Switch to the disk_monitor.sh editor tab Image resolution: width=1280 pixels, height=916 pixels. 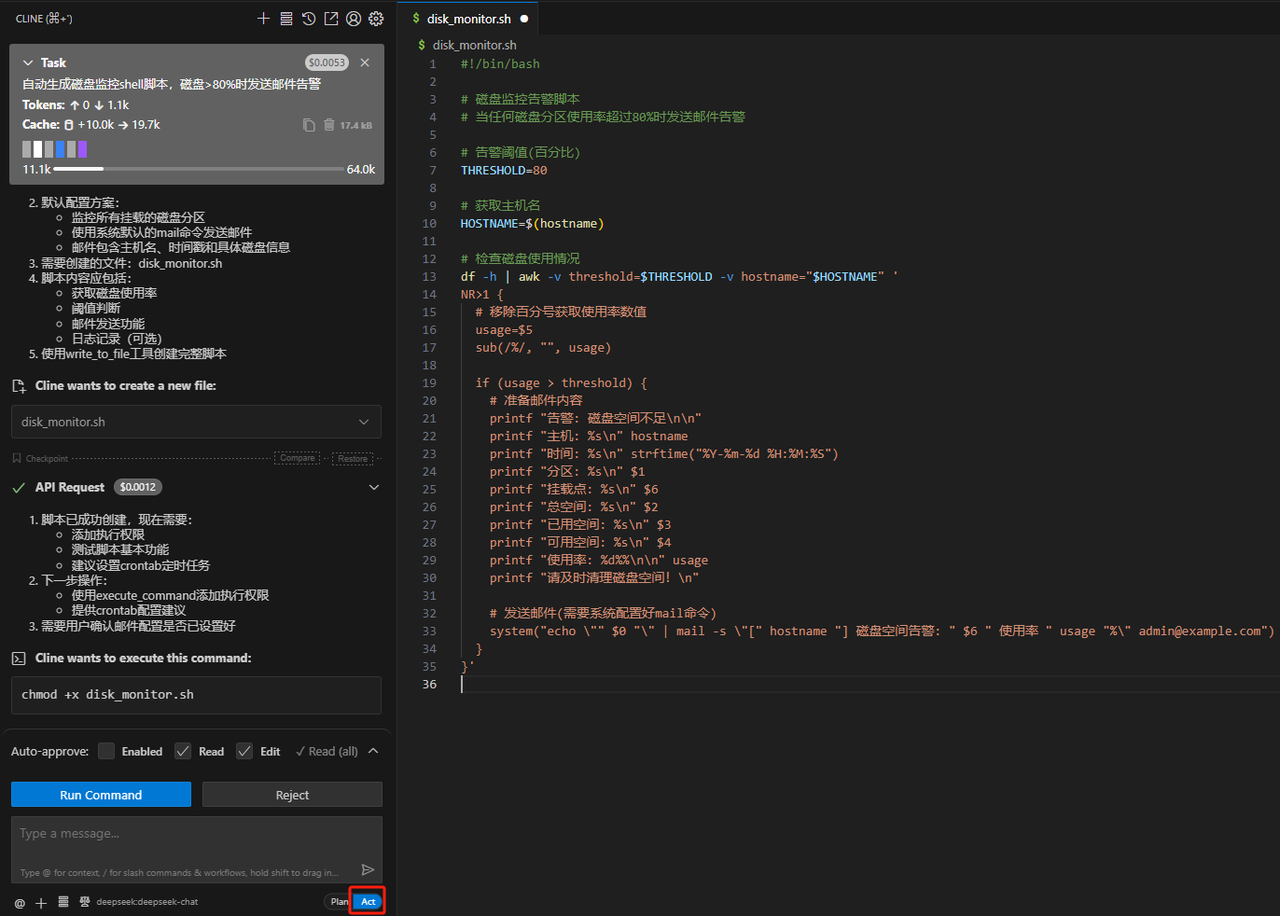click(x=469, y=19)
